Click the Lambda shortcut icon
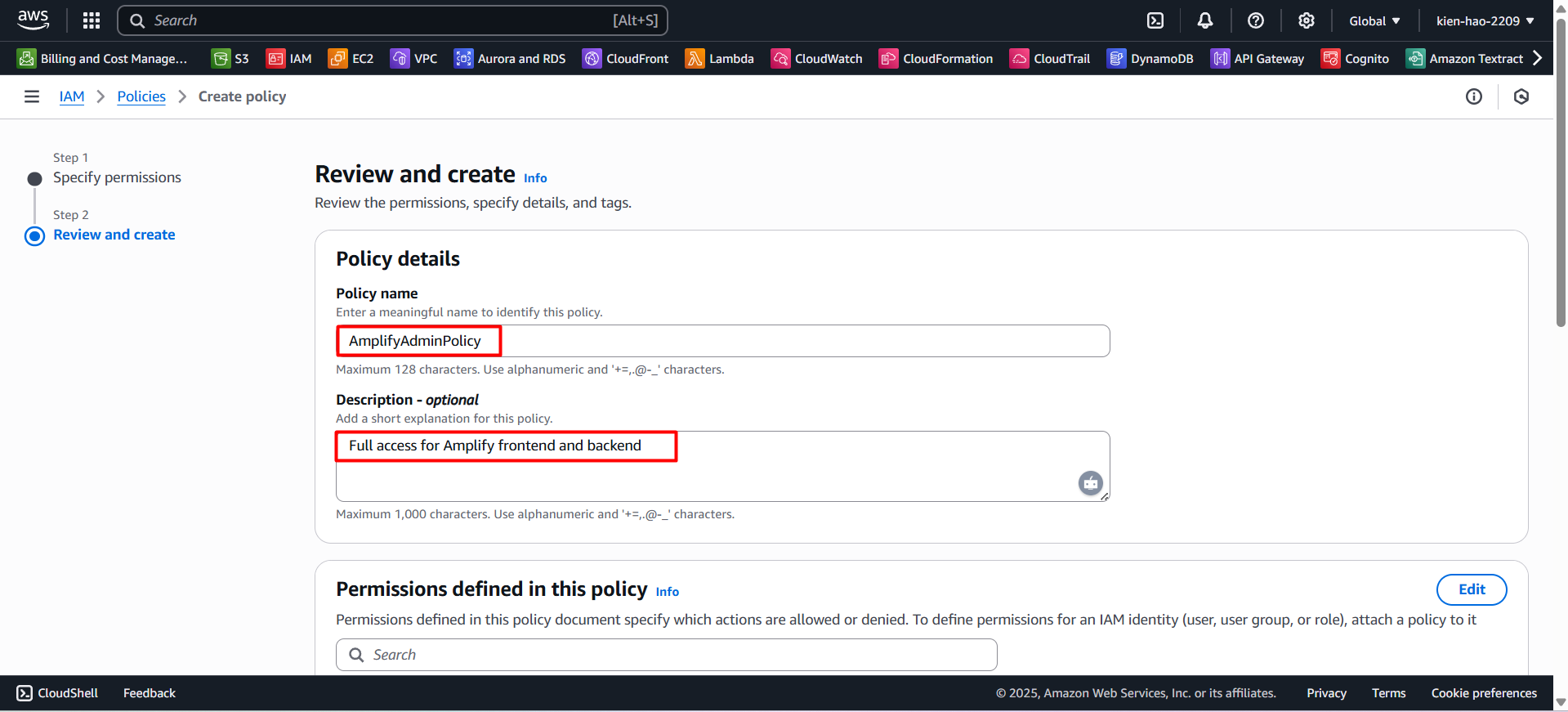This screenshot has width=1568, height=712. (695, 59)
